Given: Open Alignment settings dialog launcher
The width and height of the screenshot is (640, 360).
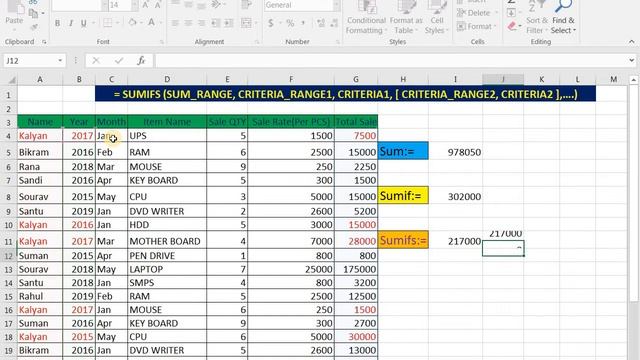Looking at the screenshot, I should click(x=257, y=42).
